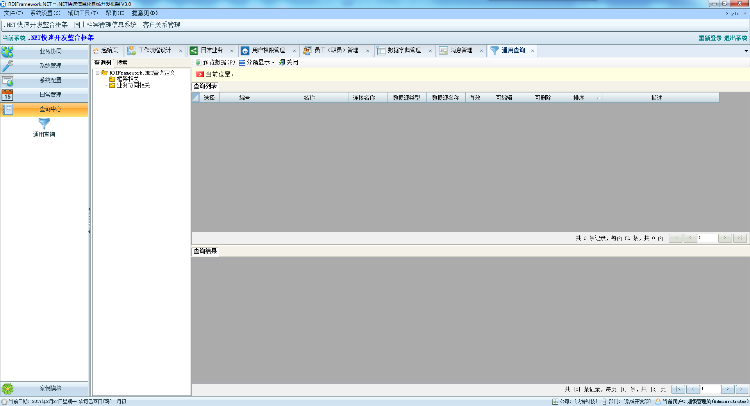Open the tab list dropdown arrow at far right
Image resolution: width=750 pixels, height=406 pixels.
(746, 51)
